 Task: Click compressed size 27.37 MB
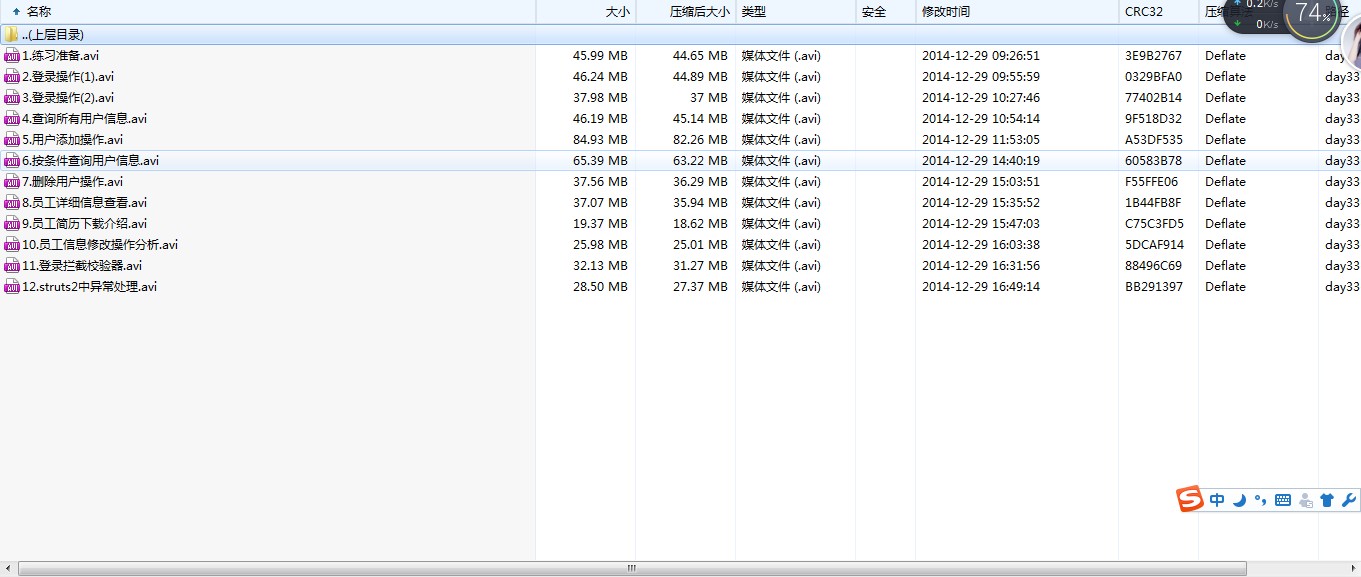pos(700,287)
